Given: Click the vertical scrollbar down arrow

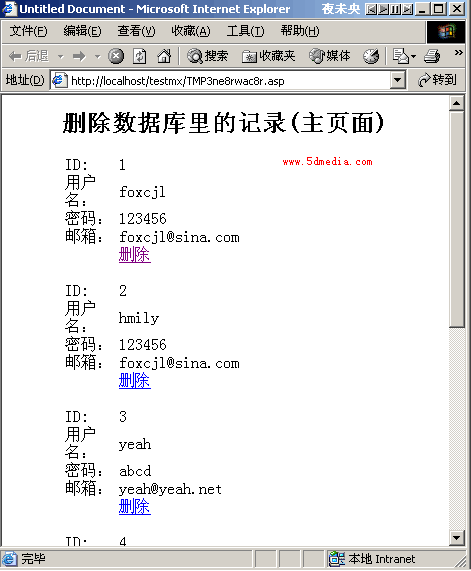Looking at the screenshot, I should click(456, 537).
